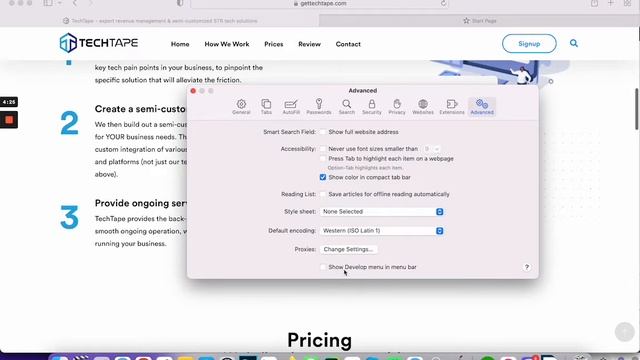Click the Provide ongoing heading text

pos(140,203)
